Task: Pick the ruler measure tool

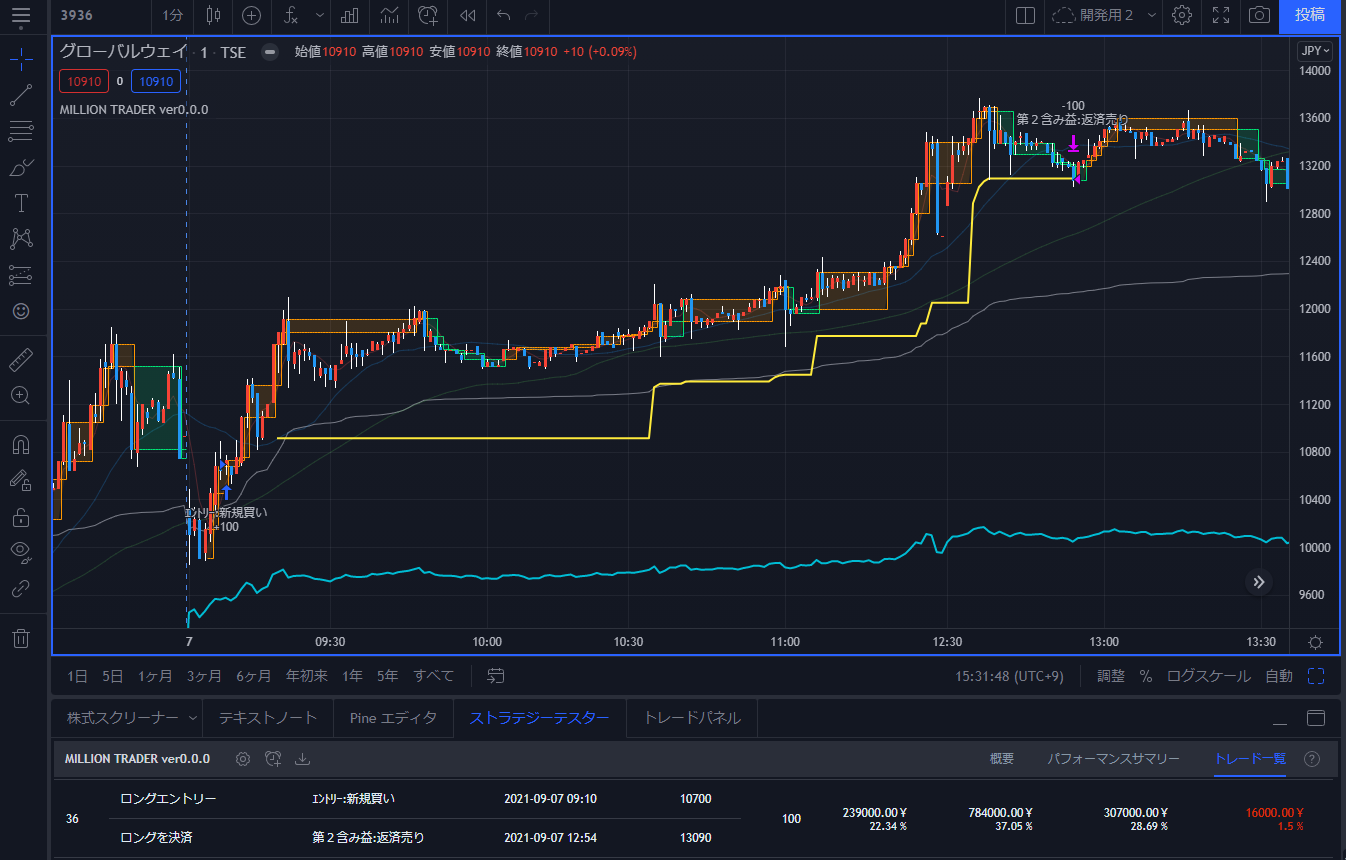Action: pyautogui.click(x=20, y=359)
